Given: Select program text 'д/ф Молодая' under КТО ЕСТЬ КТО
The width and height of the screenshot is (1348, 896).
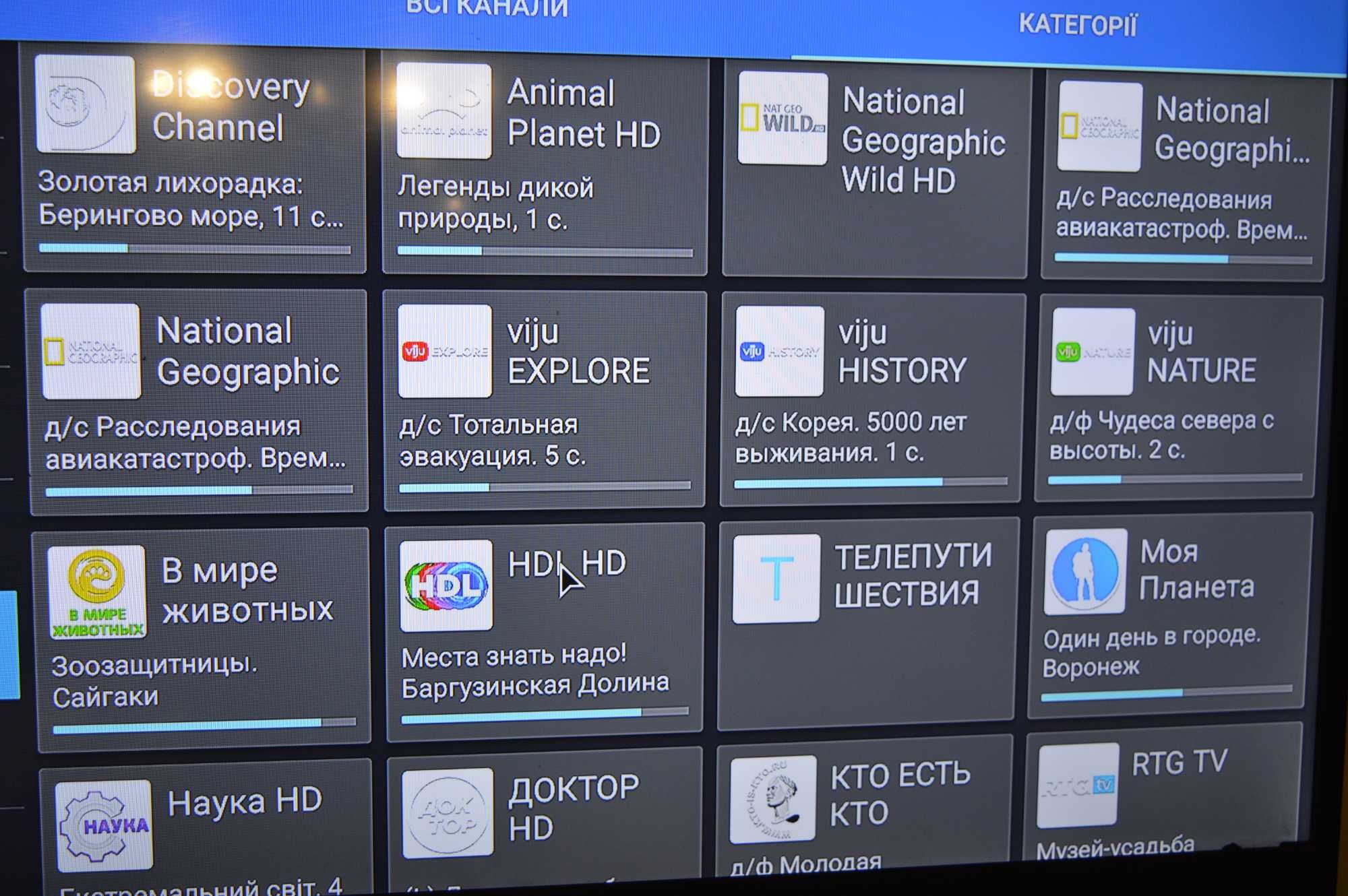Looking at the screenshot, I should pos(805,864).
